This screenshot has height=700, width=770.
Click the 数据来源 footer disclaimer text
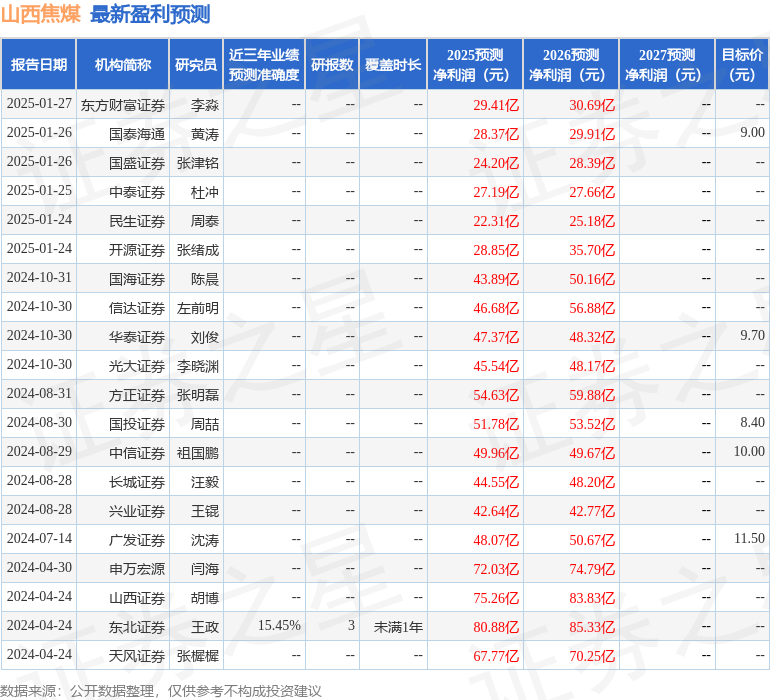161,691
